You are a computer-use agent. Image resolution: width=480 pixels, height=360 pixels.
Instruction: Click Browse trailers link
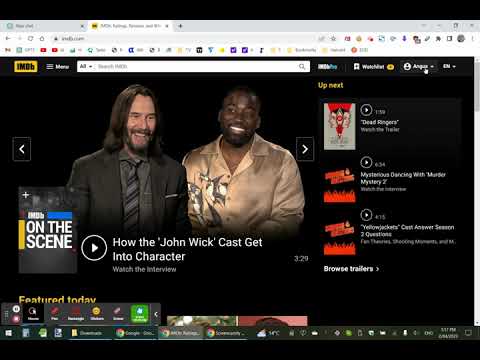point(351,269)
